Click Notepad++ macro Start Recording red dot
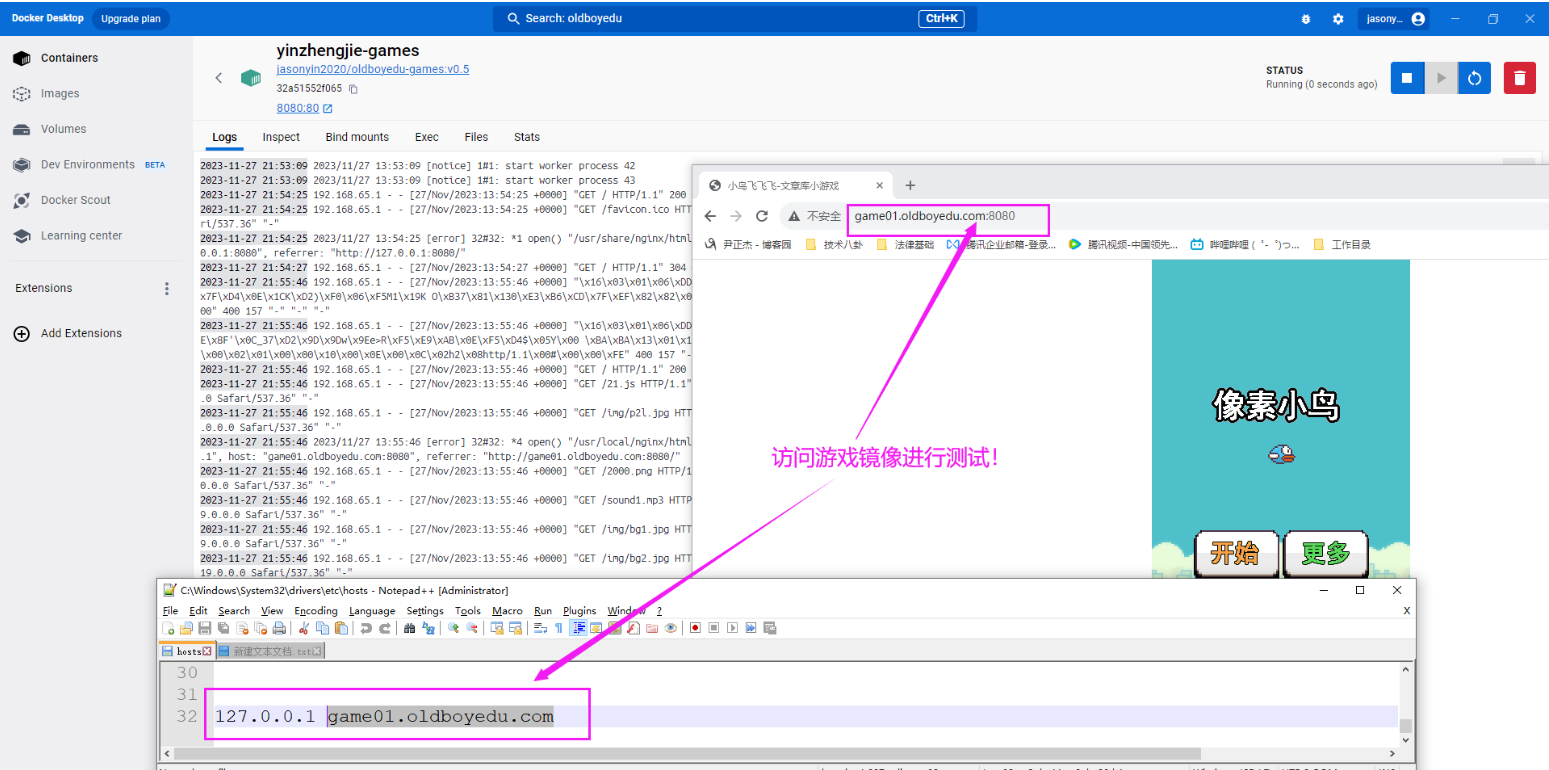The width and height of the screenshot is (1549, 770). point(695,628)
